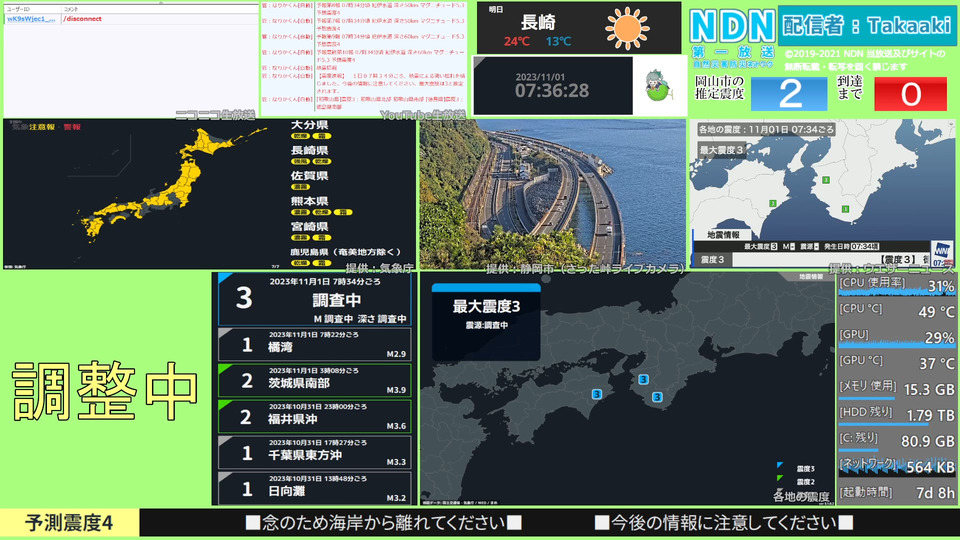Click the 地震情報 label on Weathernews map
The image size is (960, 540).
point(723,234)
